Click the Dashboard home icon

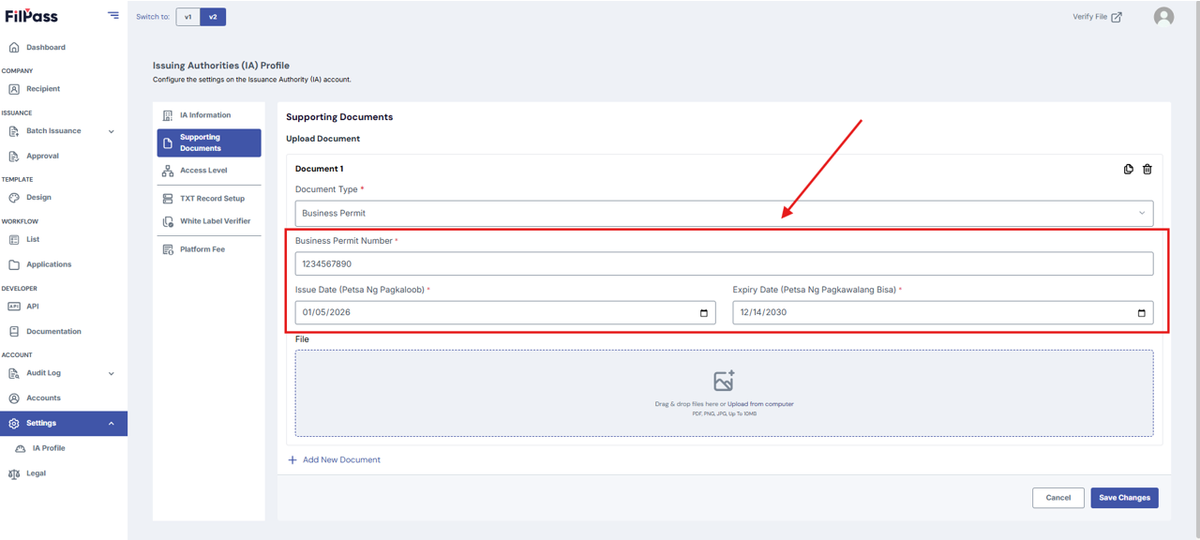[14, 47]
